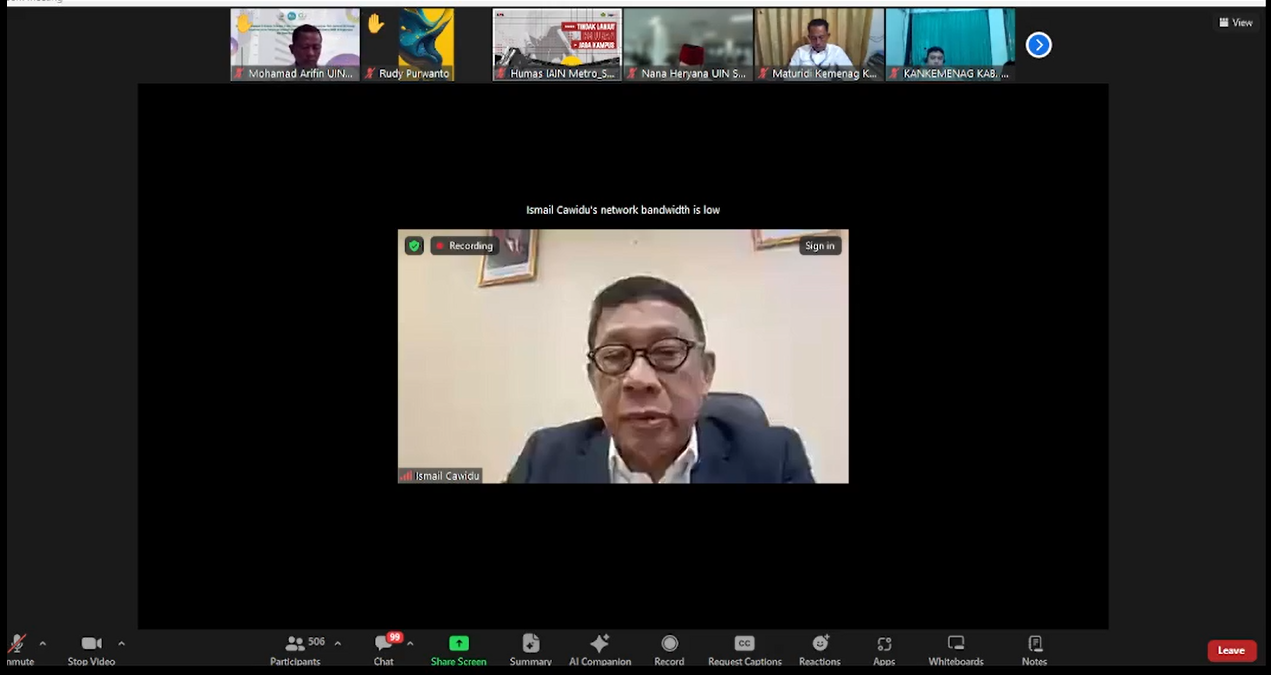Open the View menu

pyautogui.click(x=1236, y=22)
